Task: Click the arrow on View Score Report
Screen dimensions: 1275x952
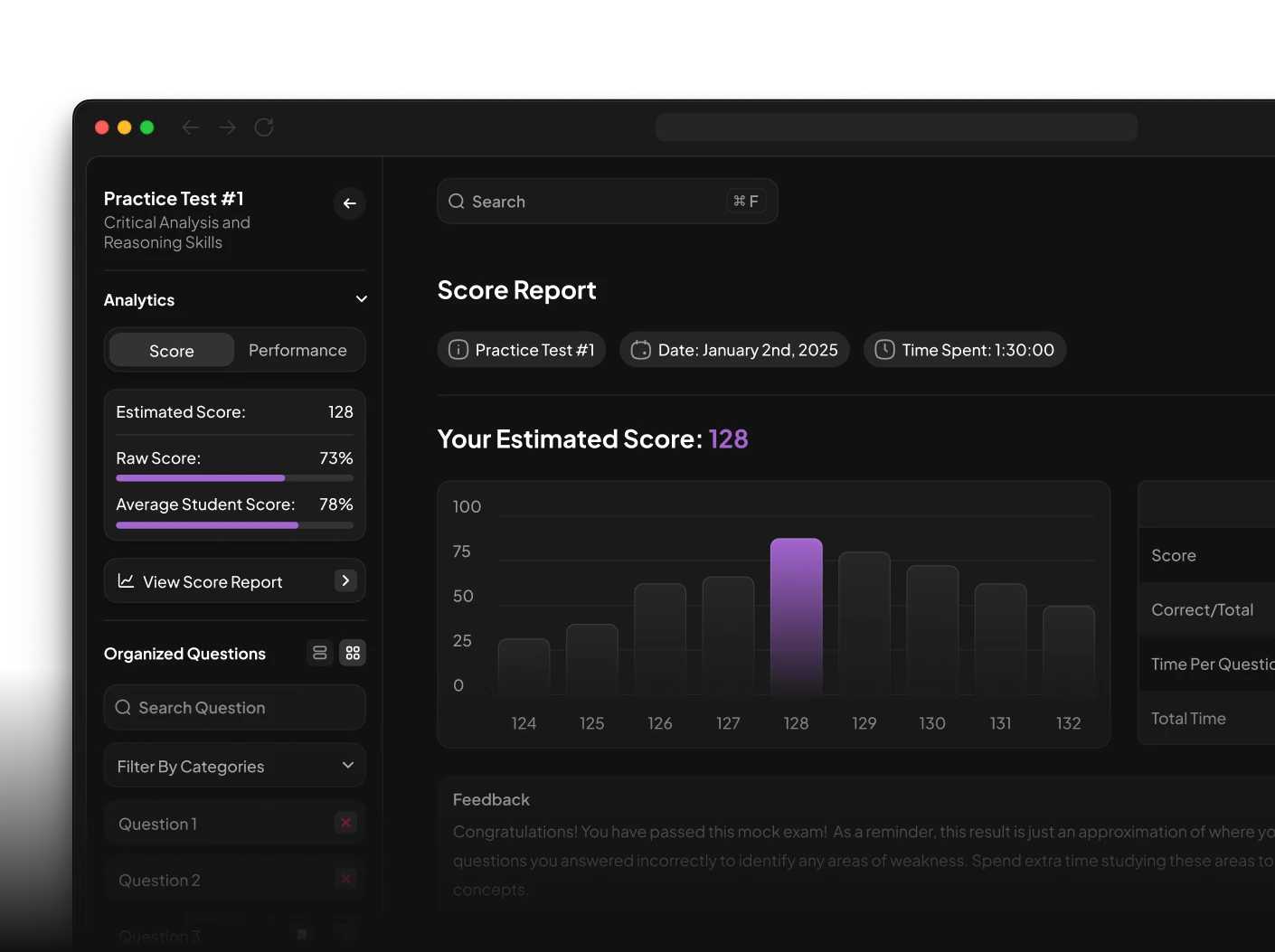Action: point(345,580)
